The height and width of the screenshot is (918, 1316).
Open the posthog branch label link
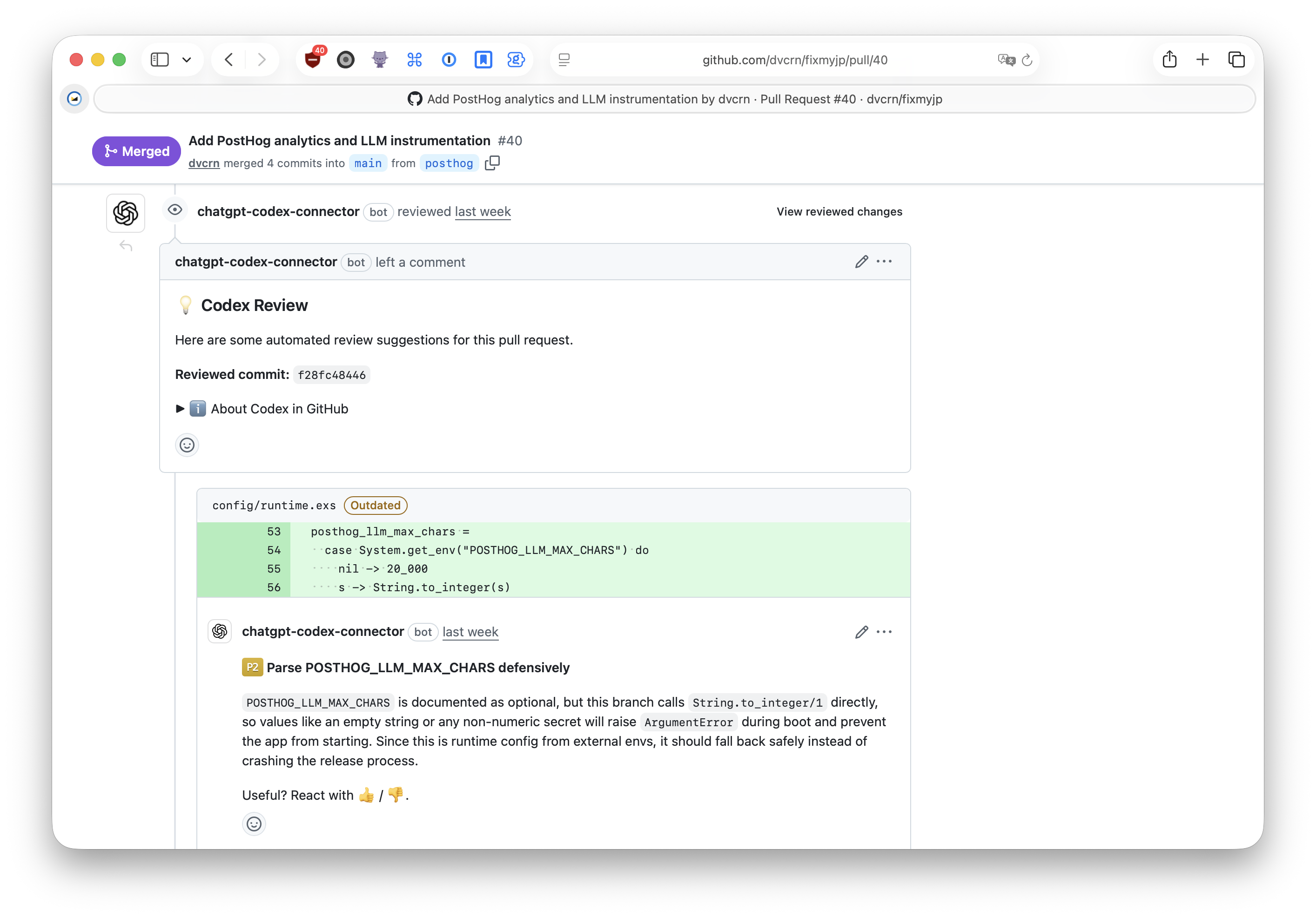[450, 163]
